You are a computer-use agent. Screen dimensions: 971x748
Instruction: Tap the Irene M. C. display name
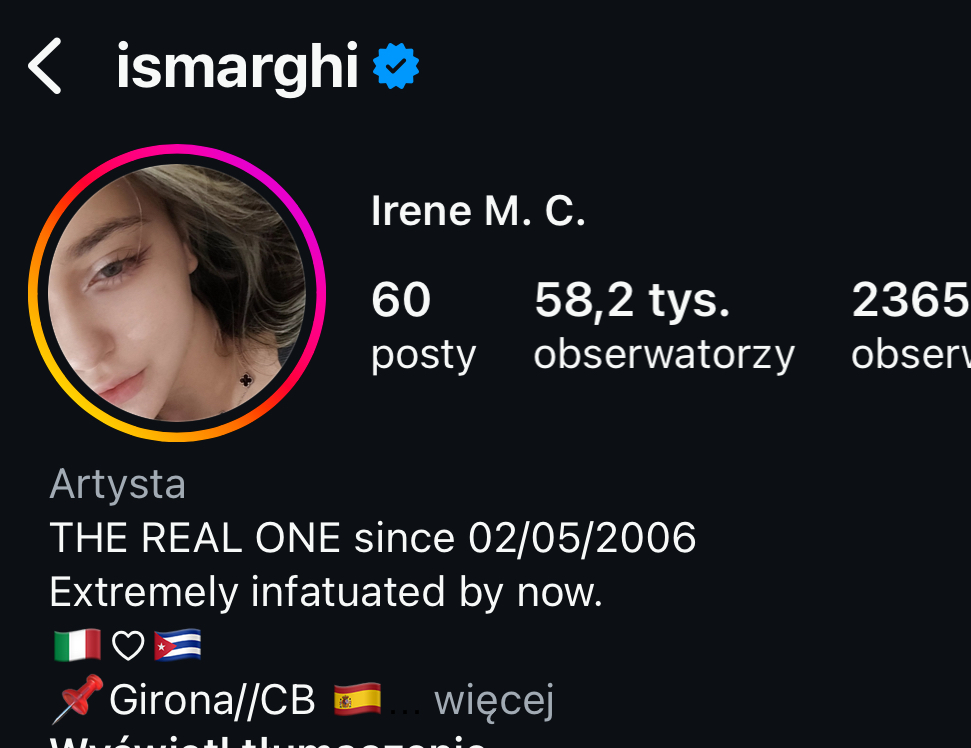click(x=478, y=211)
